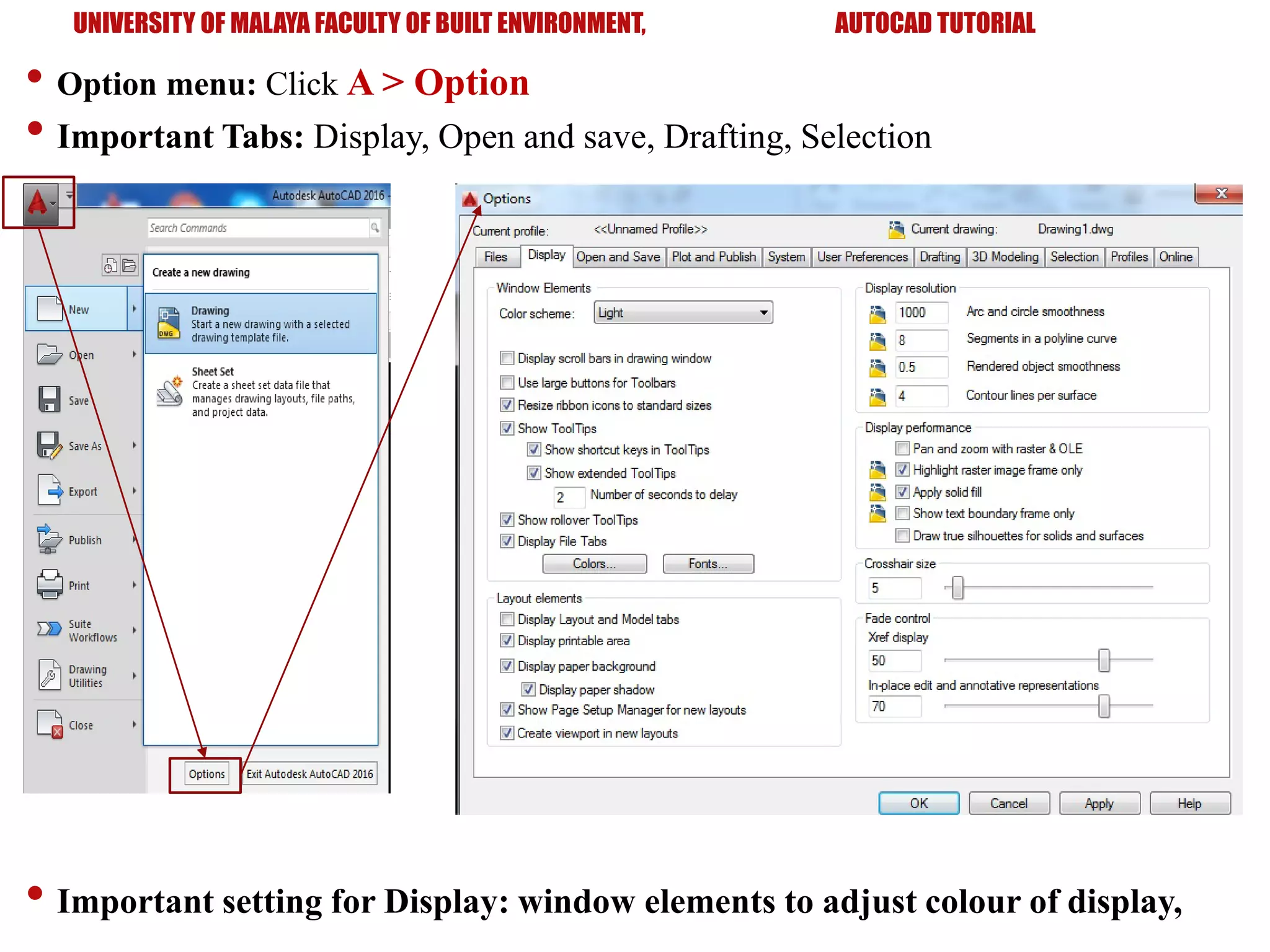The width and height of the screenshot is (1270, 952).
Task: Switch to the Files tab
Action: (495, 257)
